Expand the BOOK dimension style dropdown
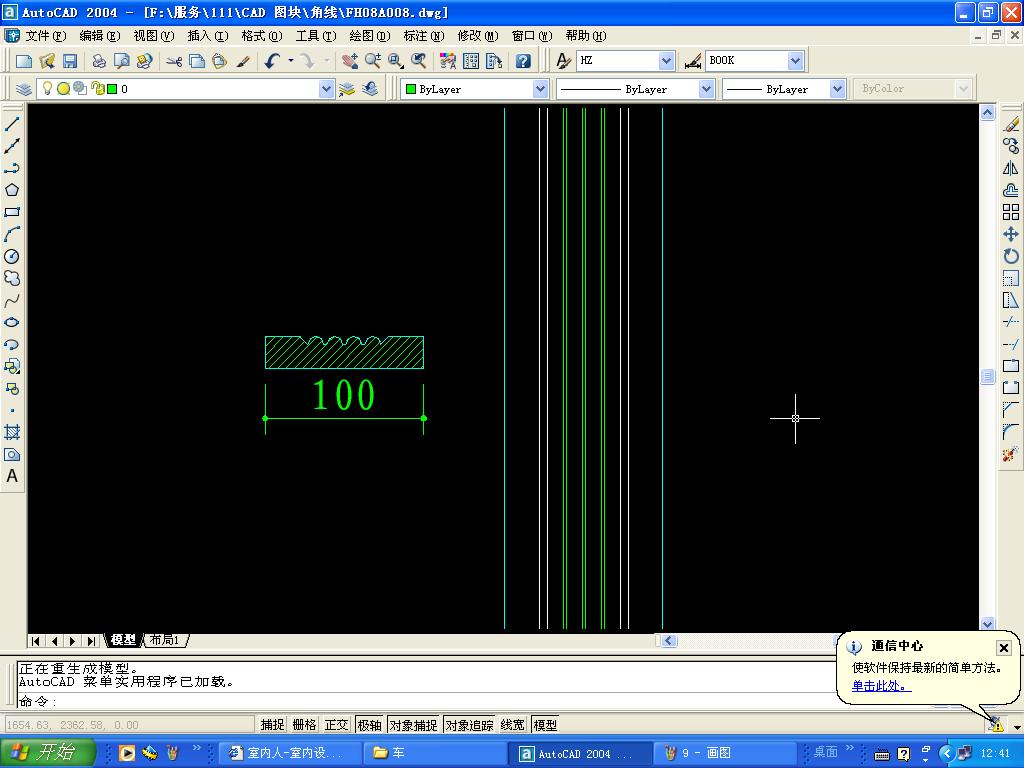This screenshot has width=1024, height=768. (x=795, y=61)
